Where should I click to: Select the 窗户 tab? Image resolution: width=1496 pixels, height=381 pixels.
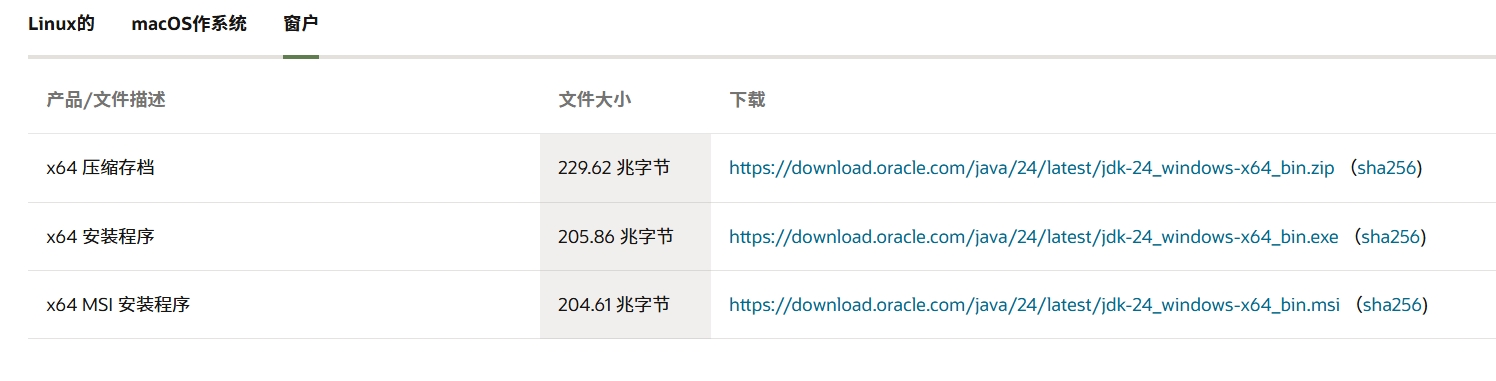[301, 23]
